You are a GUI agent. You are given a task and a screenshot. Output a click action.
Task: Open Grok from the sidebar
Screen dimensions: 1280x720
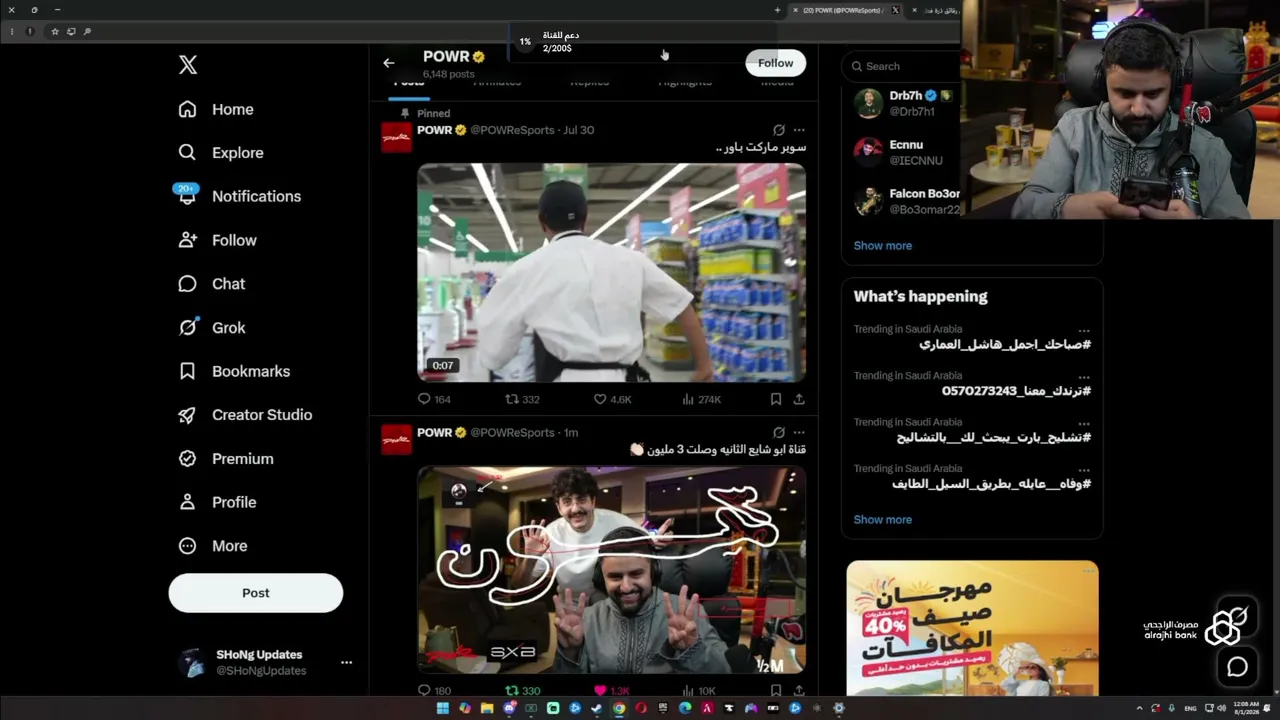pos(211,328)
